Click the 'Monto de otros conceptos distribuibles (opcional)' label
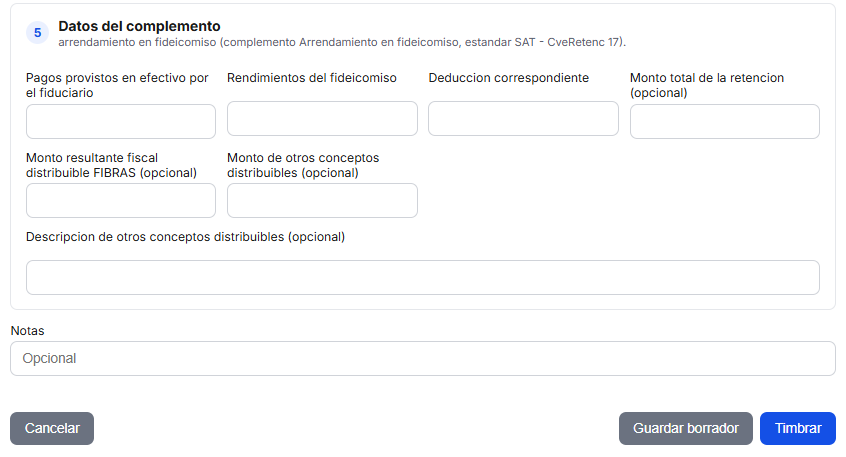 (x=303, y=165)
